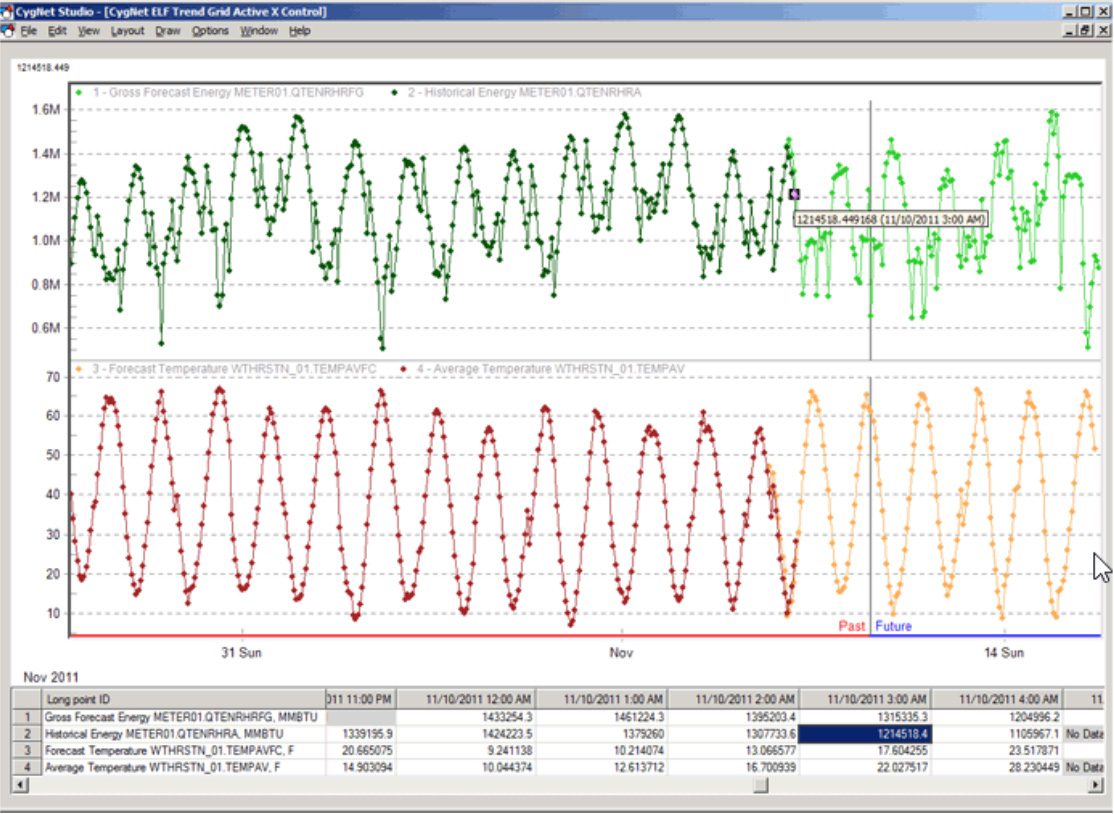Click the CygNet Studio title bar icon
Image resolution: width=1114 pixels, height=814 pixels.
7,12
